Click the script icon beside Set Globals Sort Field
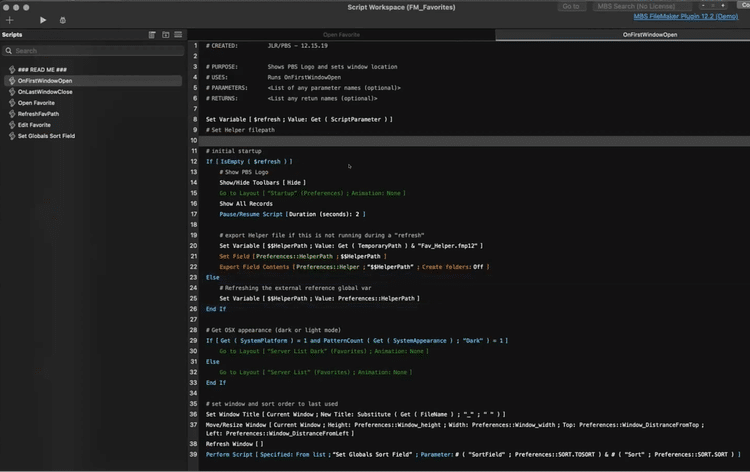This screenshot has width=750, height=472. tap(12, 136)
